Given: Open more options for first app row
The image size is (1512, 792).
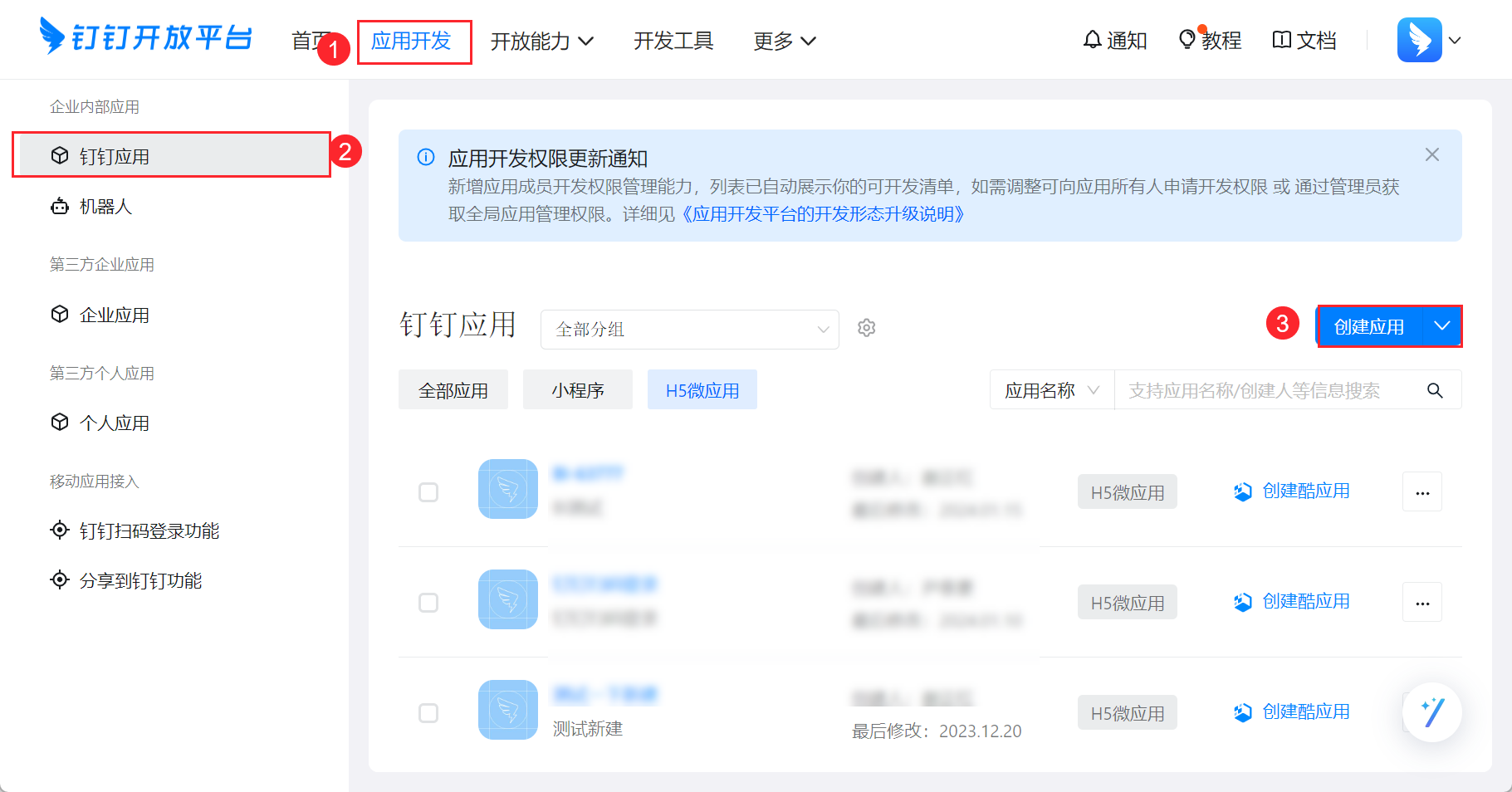Looking at the screenshot, I should (x=1422, y=491).
